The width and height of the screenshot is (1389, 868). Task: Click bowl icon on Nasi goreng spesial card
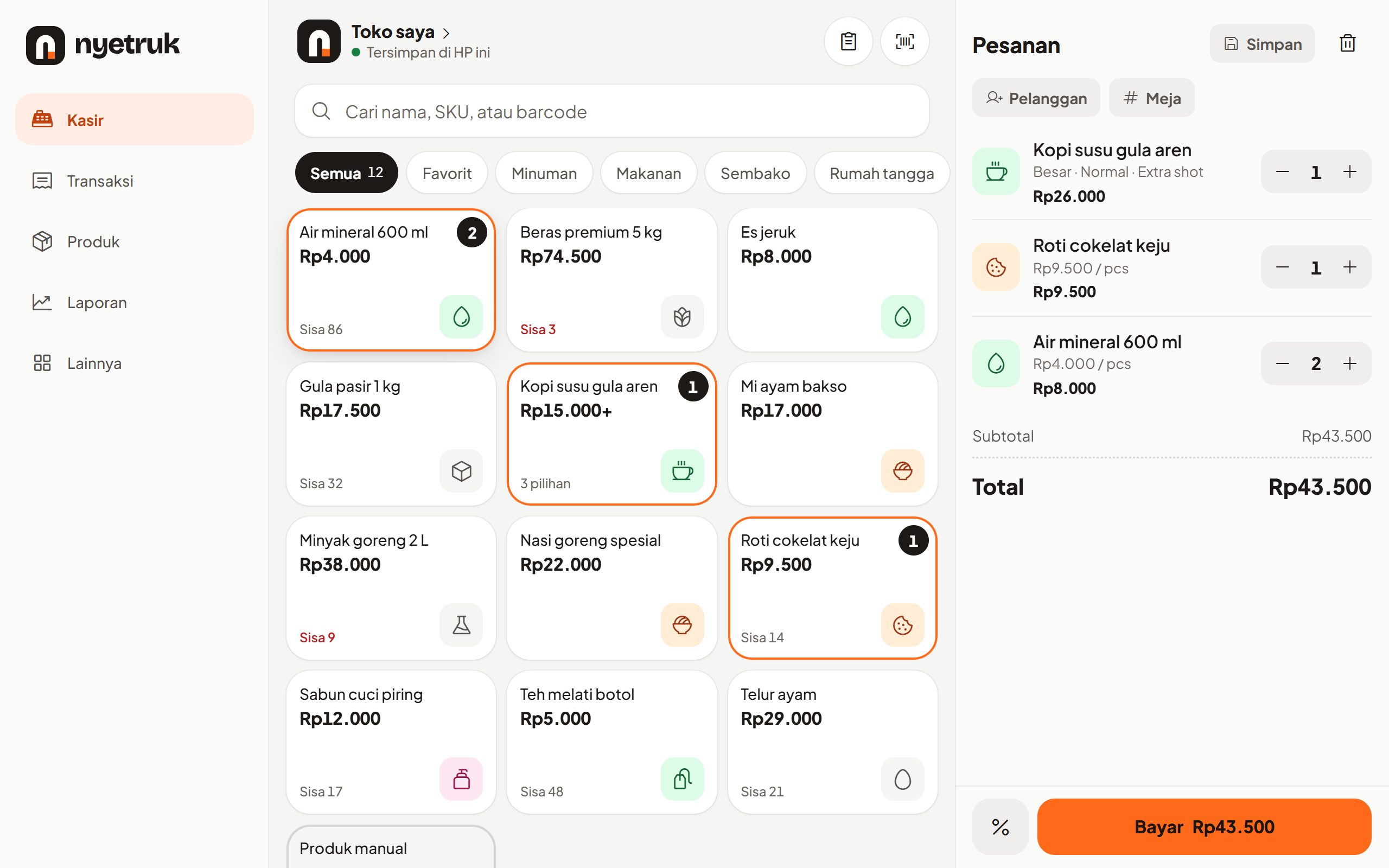(682, 624)
